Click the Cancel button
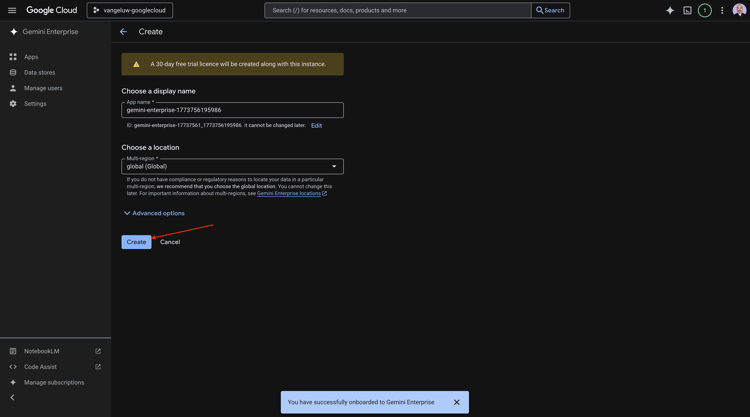Viewport: 750px width, 417px height. pyautogui.click(x=170, y=242)
